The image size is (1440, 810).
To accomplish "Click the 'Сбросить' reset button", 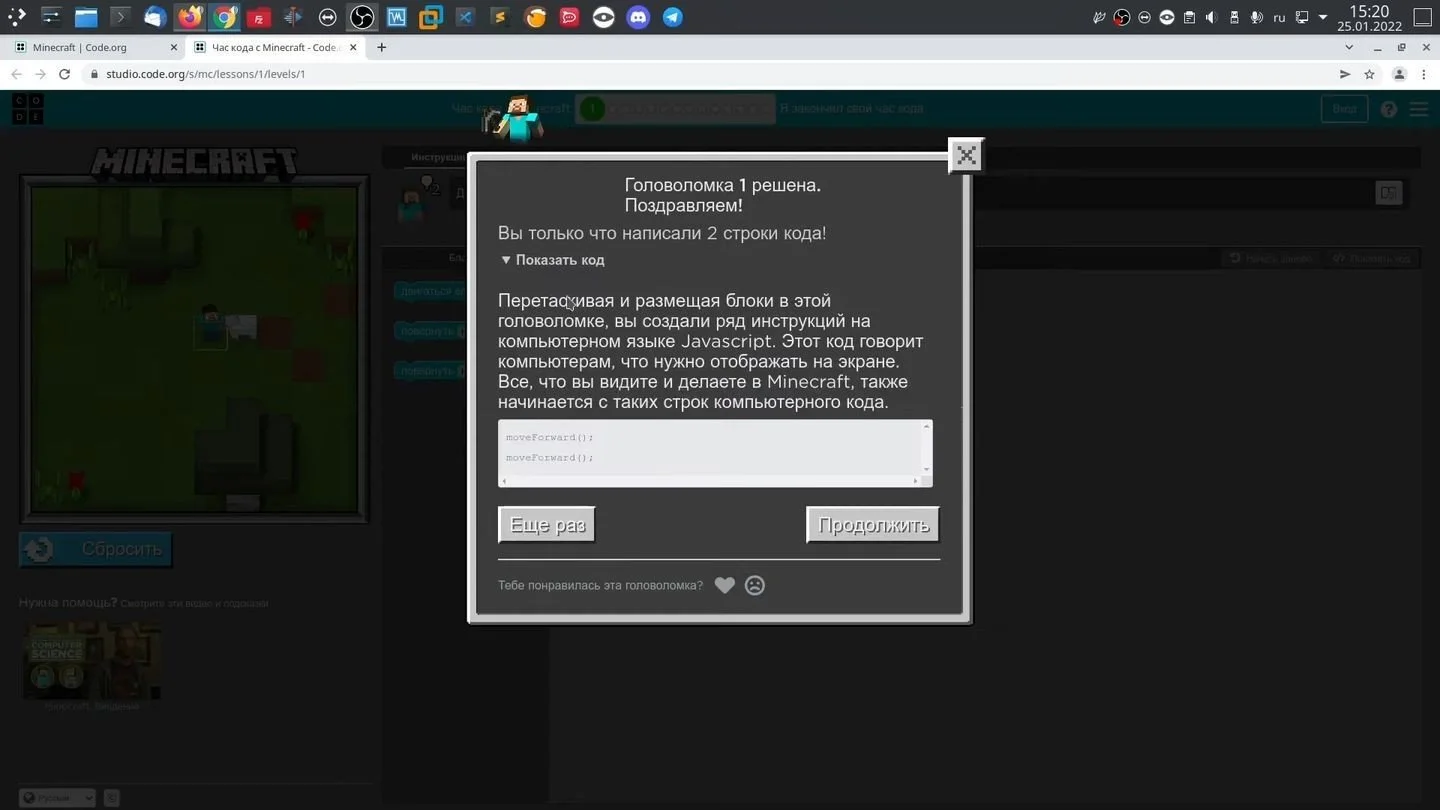I will (96, 549).
